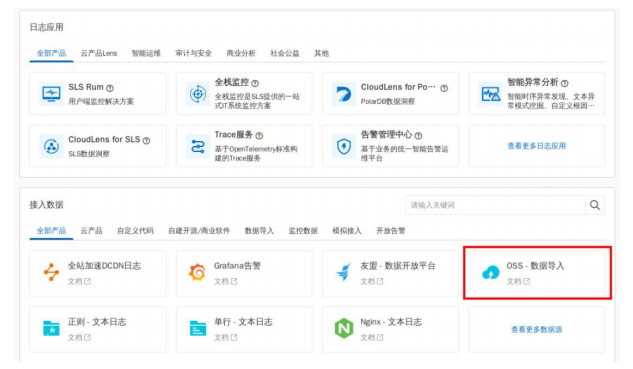This screenshot has height=369, width=633.
Task: Click the Trace服务 icon
Action: [198, 146]
